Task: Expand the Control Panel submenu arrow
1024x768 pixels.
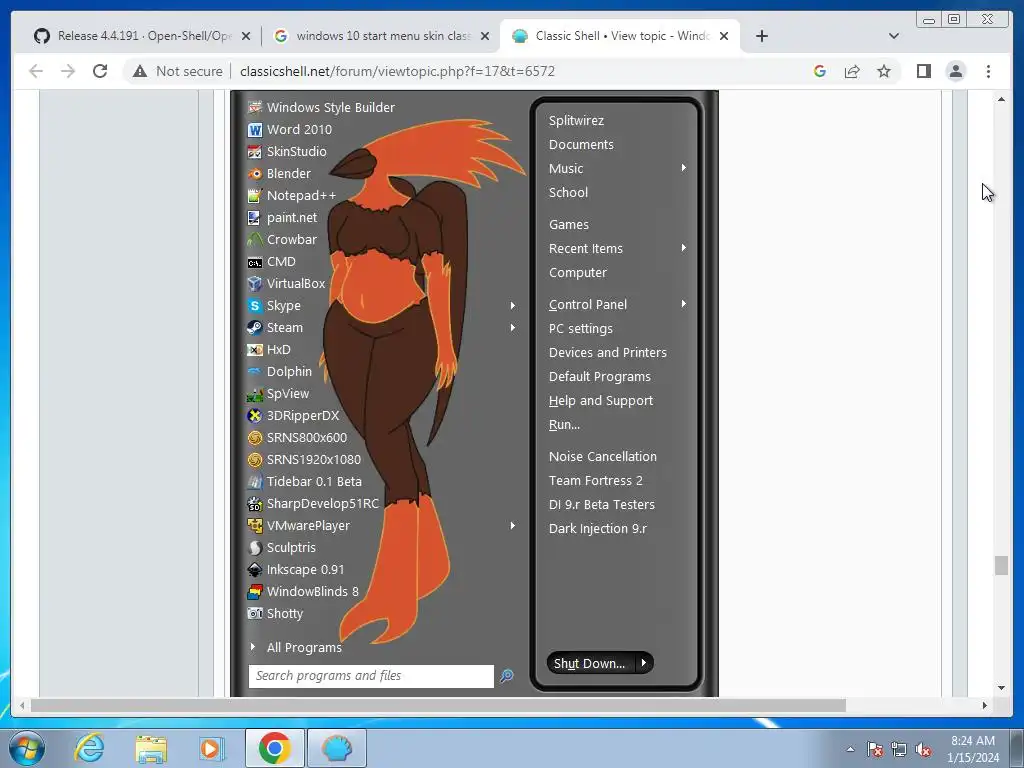Action: (x=684, y=304)
